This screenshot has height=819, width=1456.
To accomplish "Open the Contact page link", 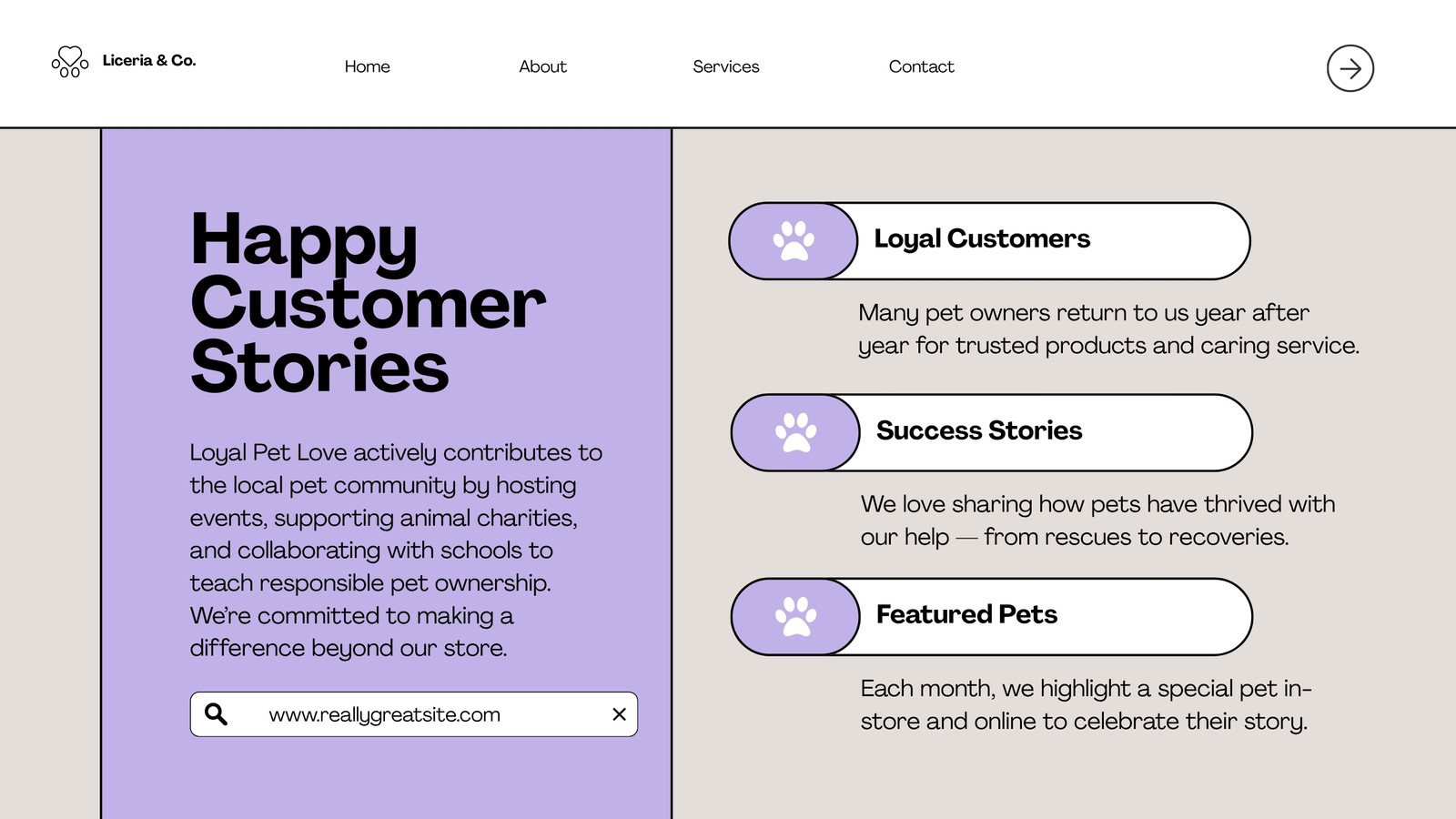I will click(921, 66).
